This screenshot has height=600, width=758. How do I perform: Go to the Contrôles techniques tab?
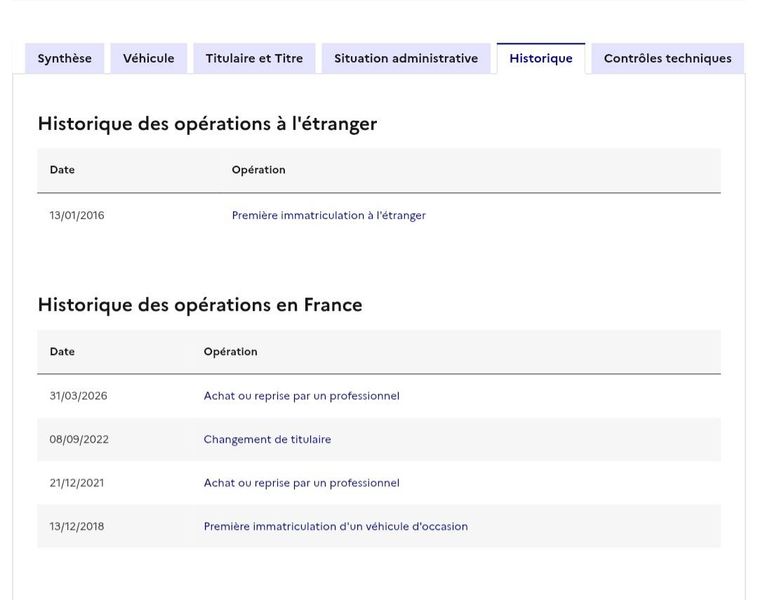click(x=668, y=59)
